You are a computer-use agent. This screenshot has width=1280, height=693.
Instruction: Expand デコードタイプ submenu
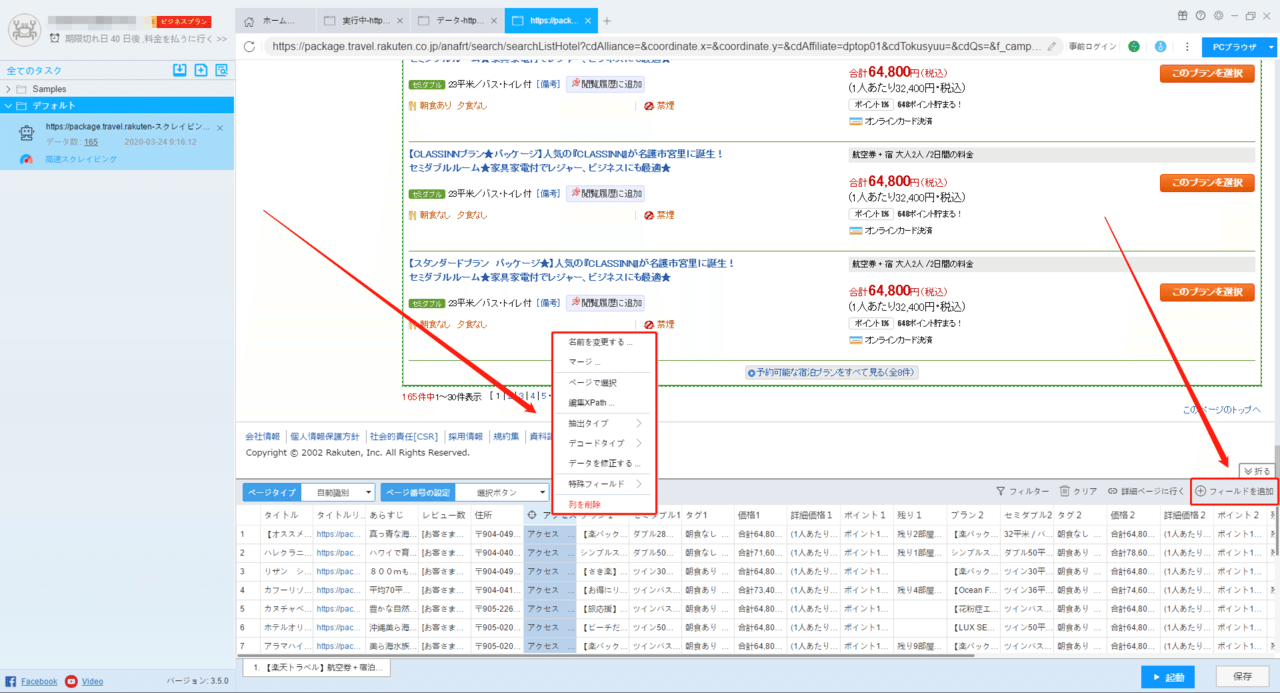pyautogui.click(x=604, y=443)
